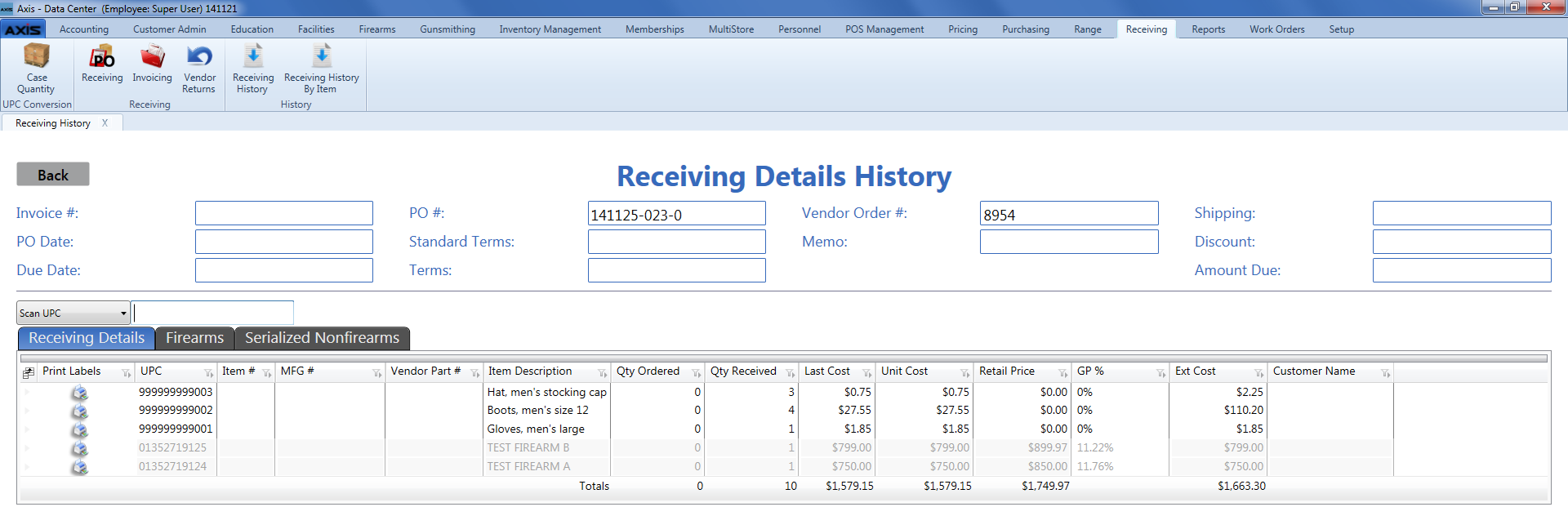Click the AXIS application logo button
This screenshot has width=1568, height=507.
click(23, 29)
